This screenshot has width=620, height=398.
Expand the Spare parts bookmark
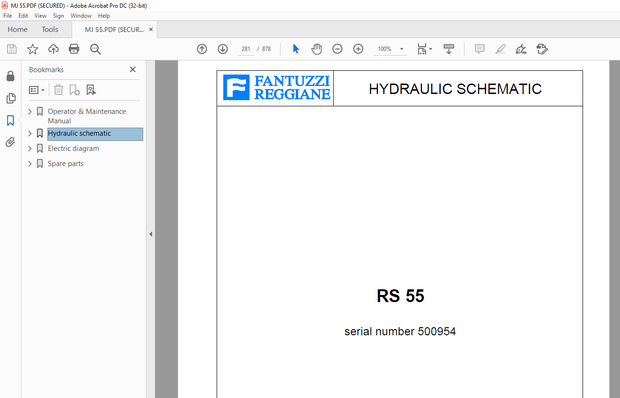click(x=30, y=164)
